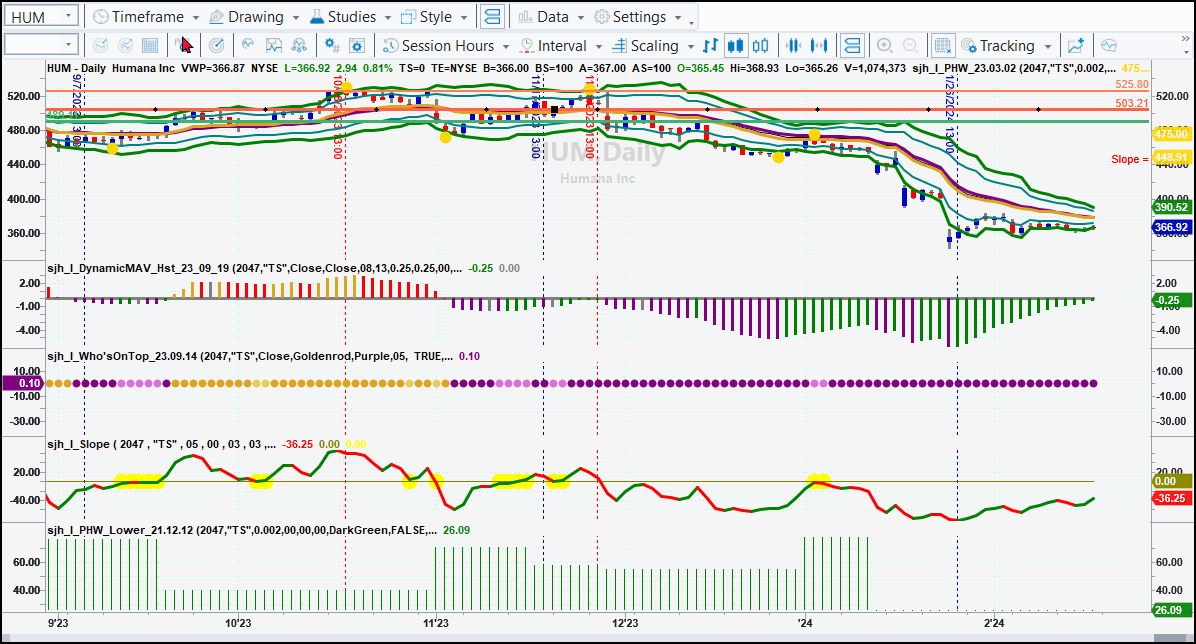Open the Data menu
The height and width of the screenshot is (644, 1196).
551,17
